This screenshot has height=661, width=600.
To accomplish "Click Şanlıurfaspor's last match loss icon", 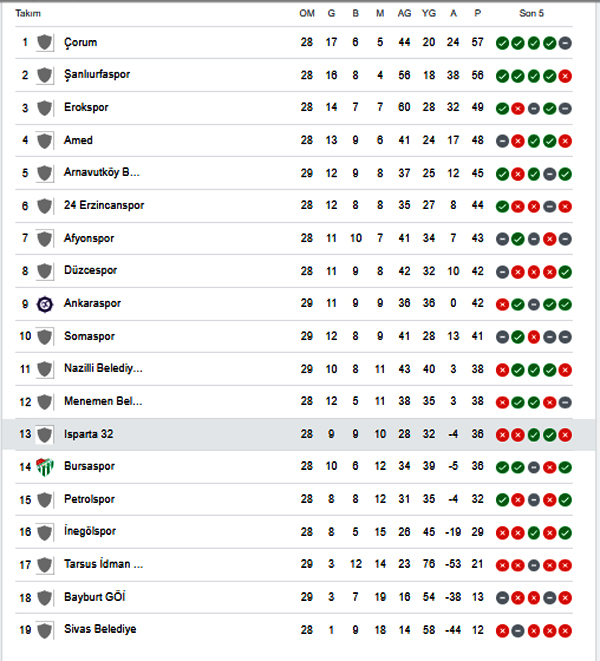I will point(565,76).
